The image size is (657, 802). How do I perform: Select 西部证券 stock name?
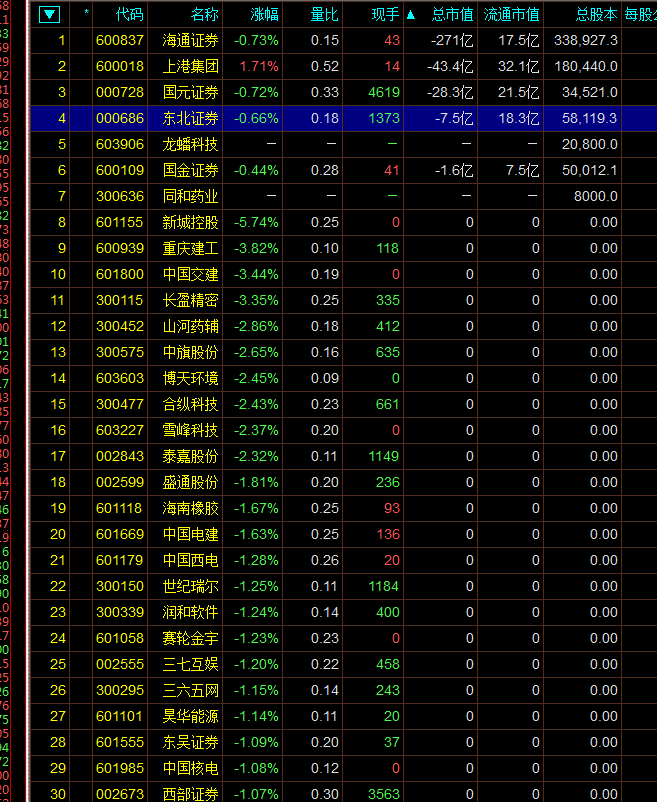tap(190, 794)
